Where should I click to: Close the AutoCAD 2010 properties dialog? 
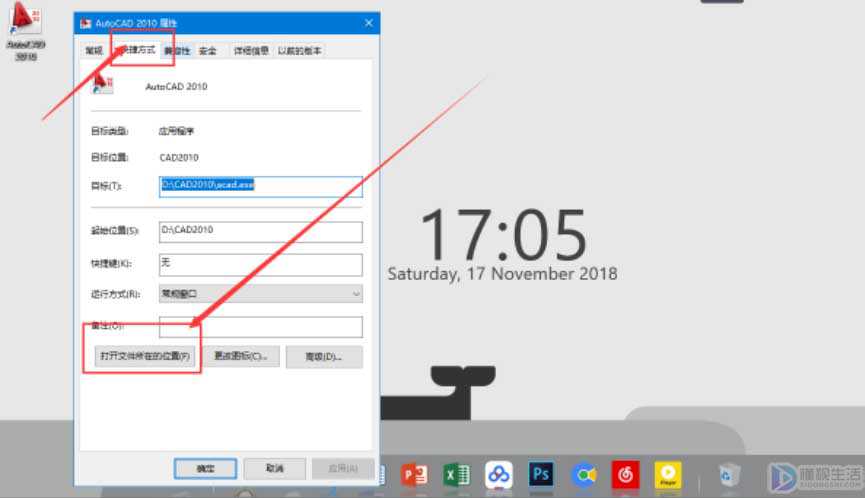point(369,23)
